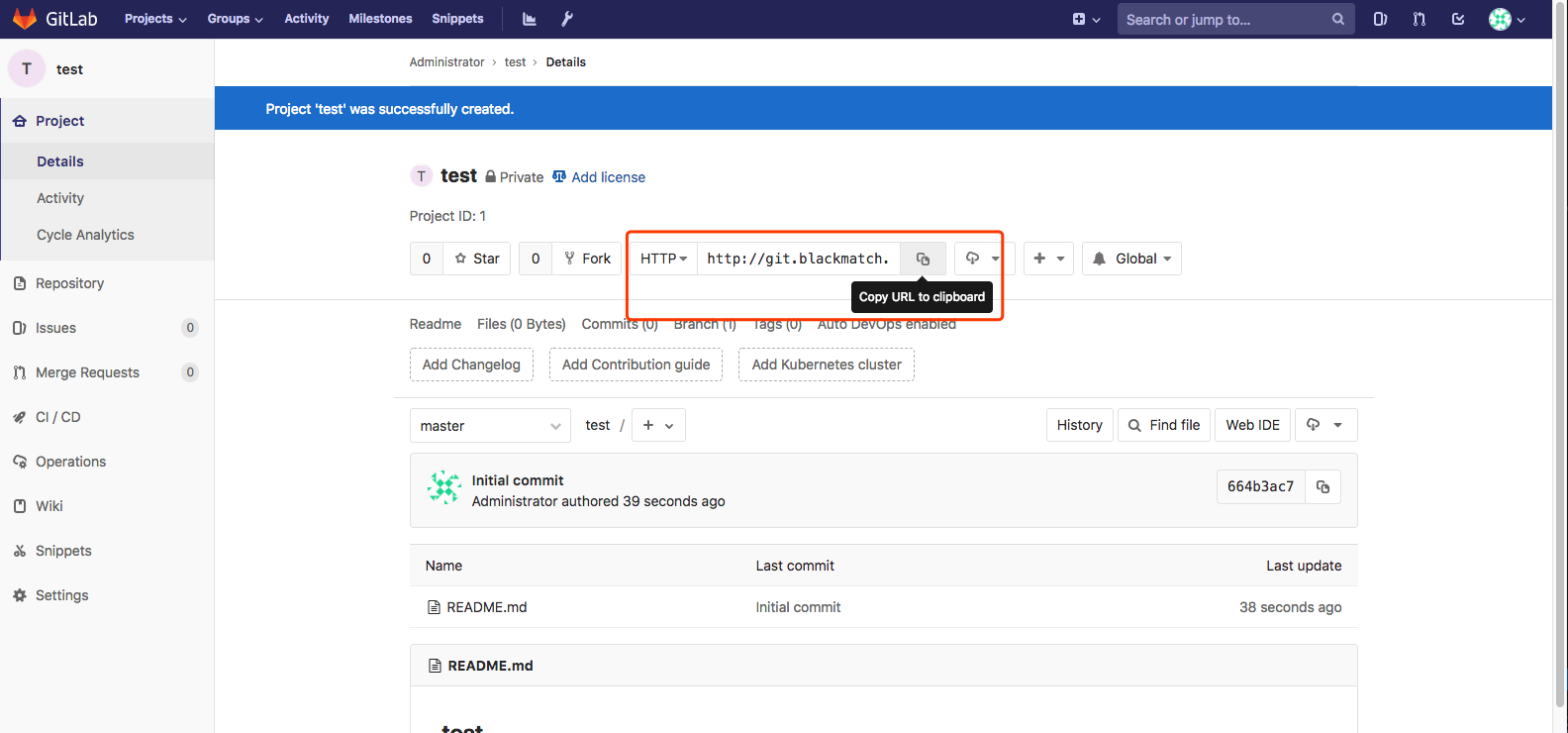Click the GitLab fox logo
The height and width of the screenshot is (733, 1568).
click(x=25, y=19)
